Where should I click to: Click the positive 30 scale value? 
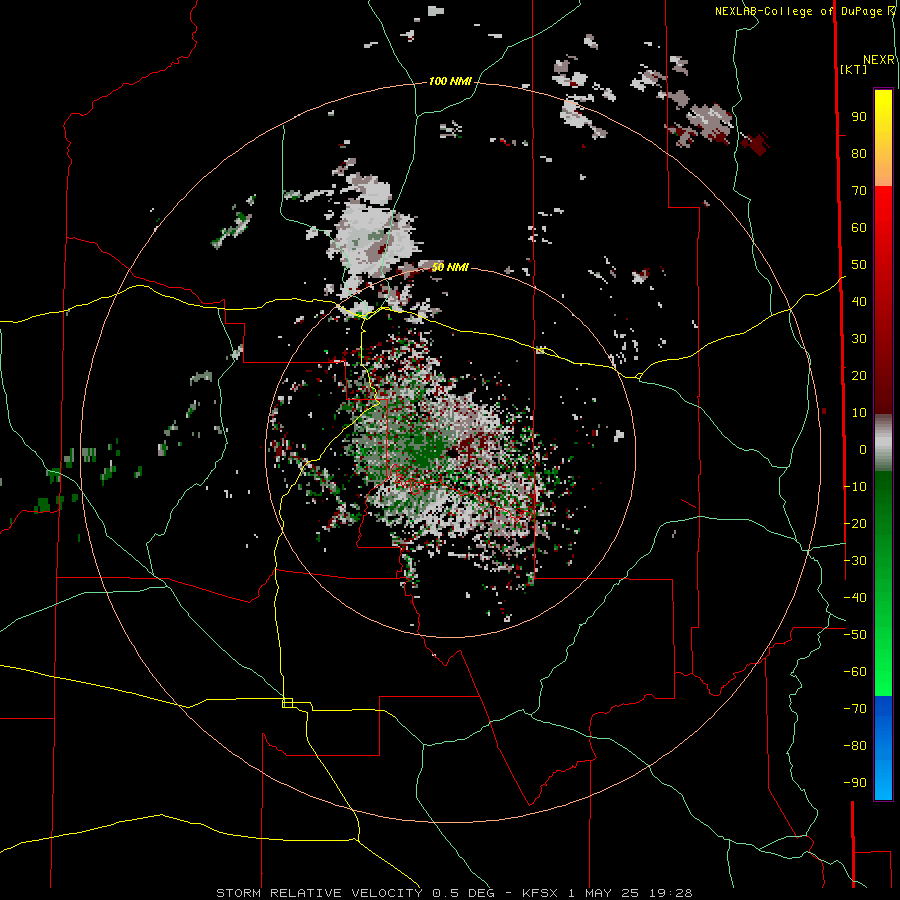859,339
